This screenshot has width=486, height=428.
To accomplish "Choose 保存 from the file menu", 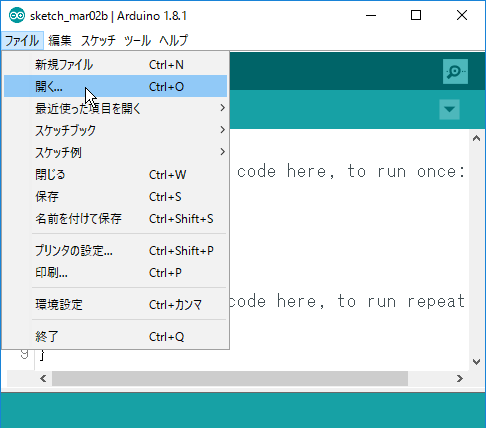I will click(115, 196).
